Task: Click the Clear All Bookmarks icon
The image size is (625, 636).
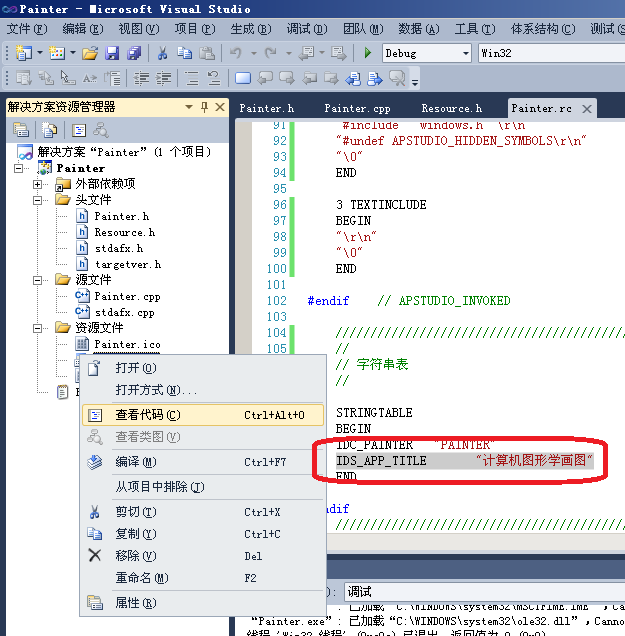Action: pyautogui.click(x=397, y=78)
